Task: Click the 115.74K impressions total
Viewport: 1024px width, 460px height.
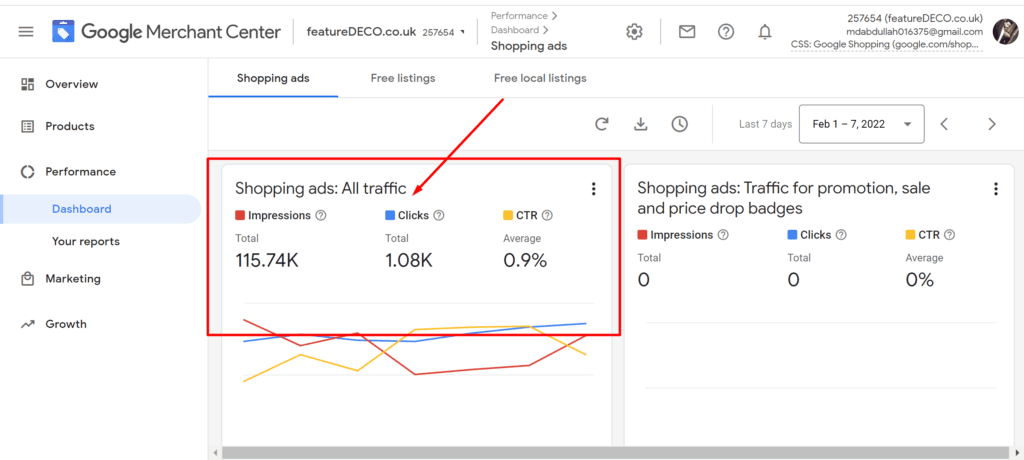Action: [x=266, y=260]
